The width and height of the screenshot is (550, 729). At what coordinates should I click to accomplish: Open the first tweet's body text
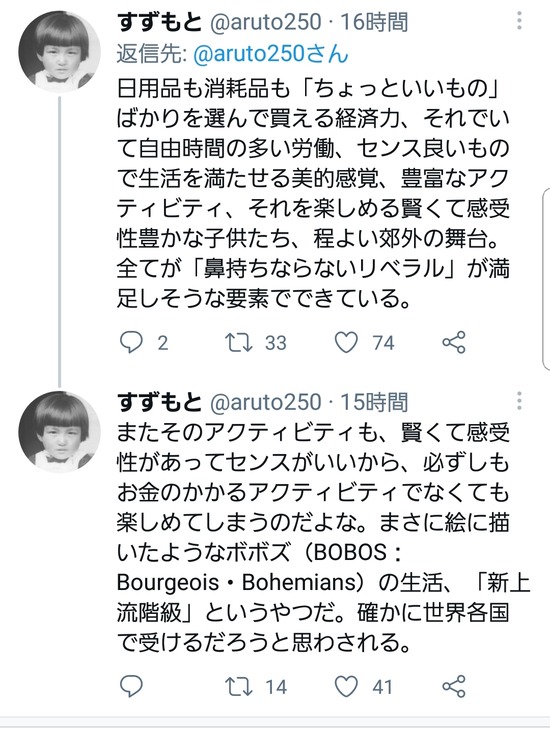[313, 193]
